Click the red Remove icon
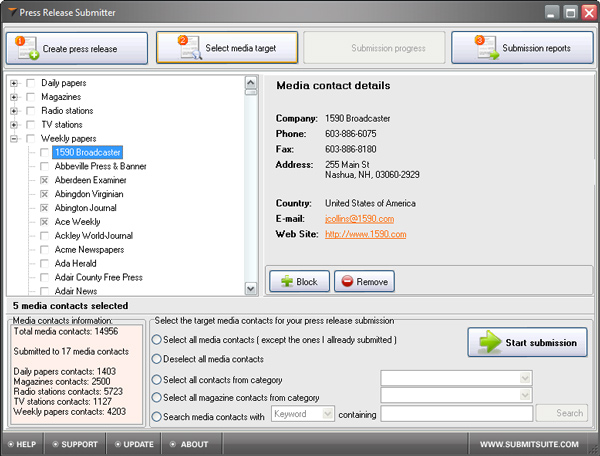This screenshot has height=456, width=600. click(x=346, y=281)
